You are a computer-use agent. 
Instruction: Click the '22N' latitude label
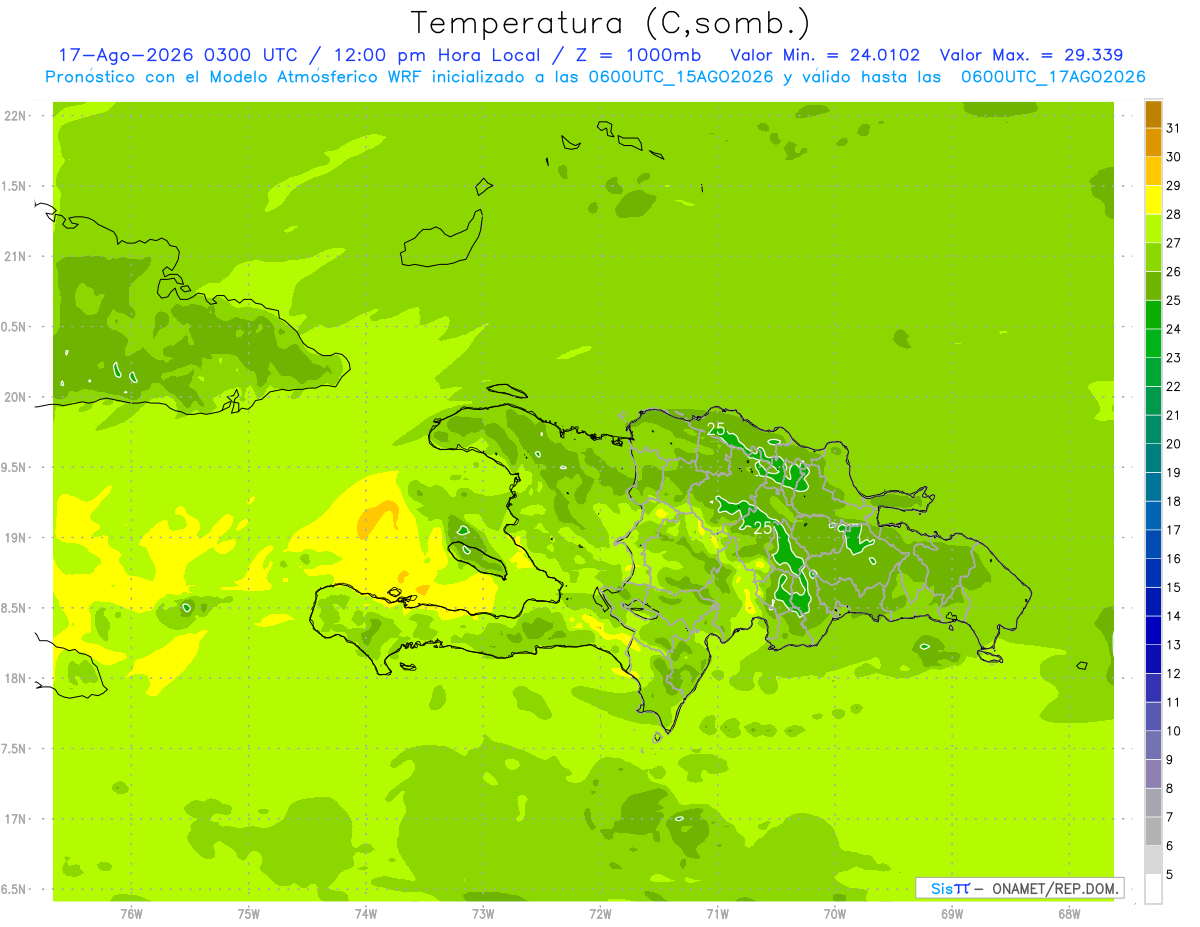coord(17,116)
